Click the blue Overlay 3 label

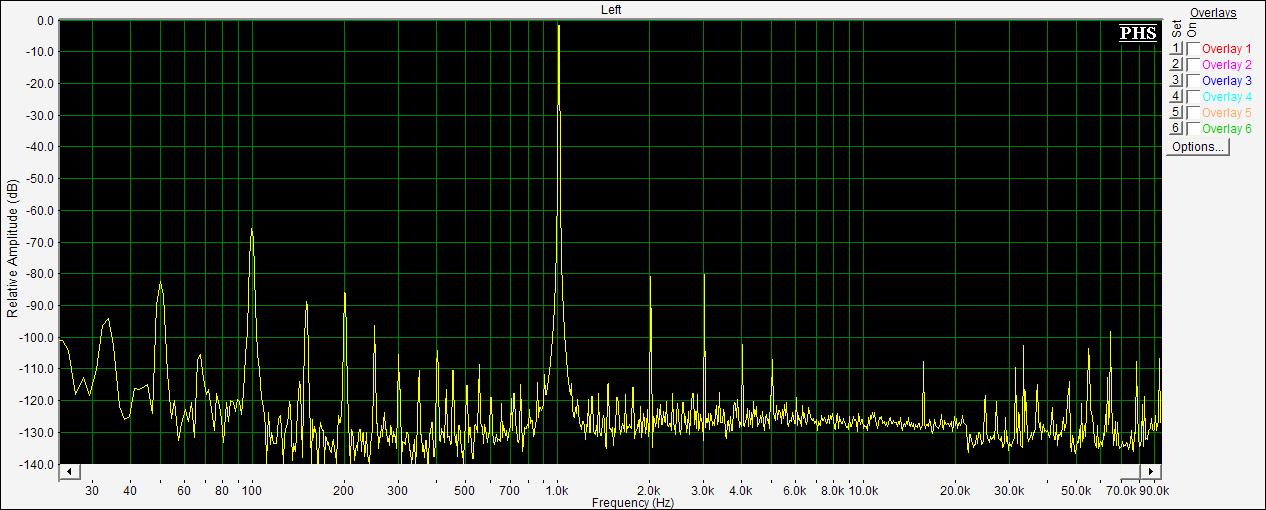(x=1226, y=81)
